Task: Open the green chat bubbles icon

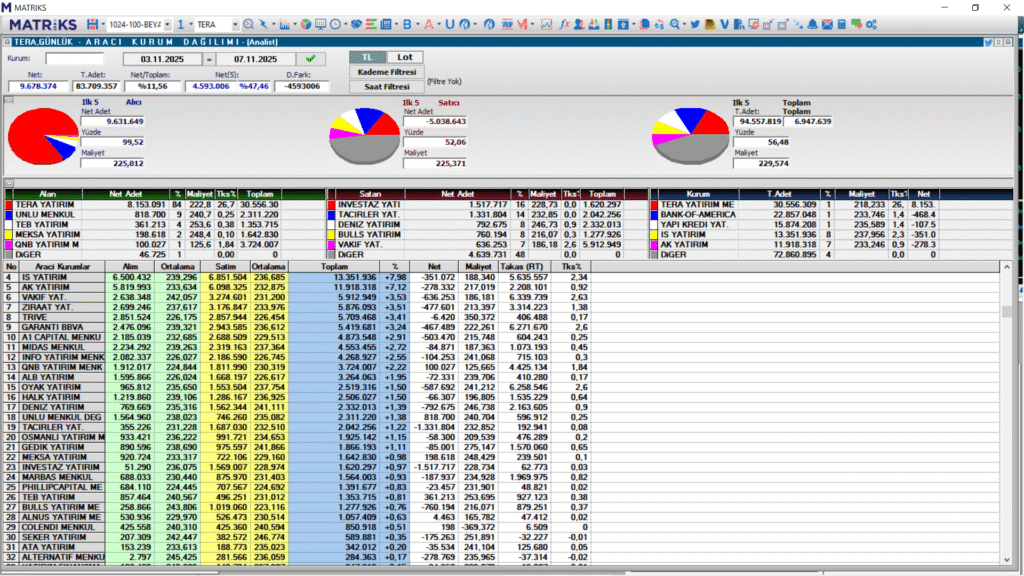Action: click(x=857, y=24)
